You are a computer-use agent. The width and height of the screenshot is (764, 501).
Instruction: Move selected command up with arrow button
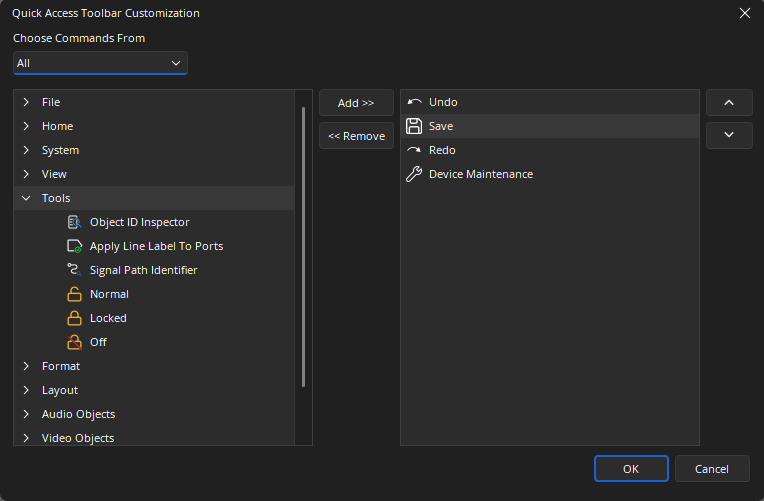pyautogui.click(x=729, y=103)
